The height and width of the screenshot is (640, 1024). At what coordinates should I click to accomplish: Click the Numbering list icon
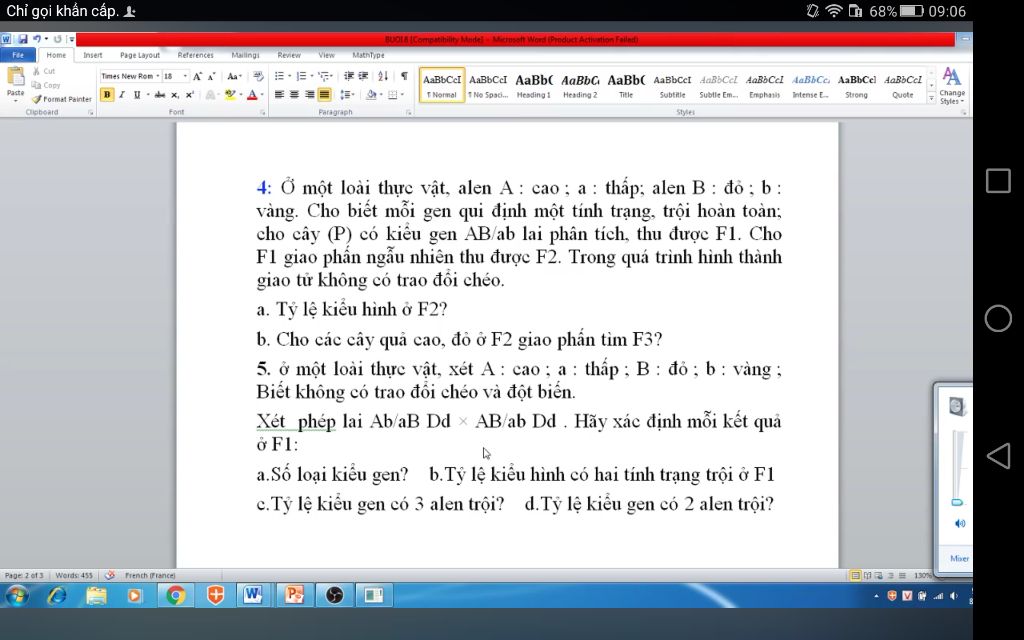coord(304,76)
